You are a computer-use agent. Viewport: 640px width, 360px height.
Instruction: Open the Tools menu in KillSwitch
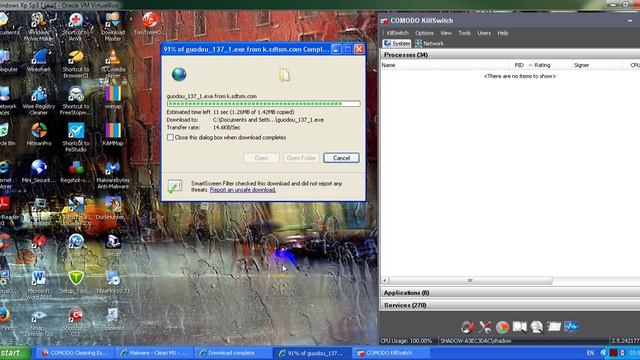coord(464,33)
